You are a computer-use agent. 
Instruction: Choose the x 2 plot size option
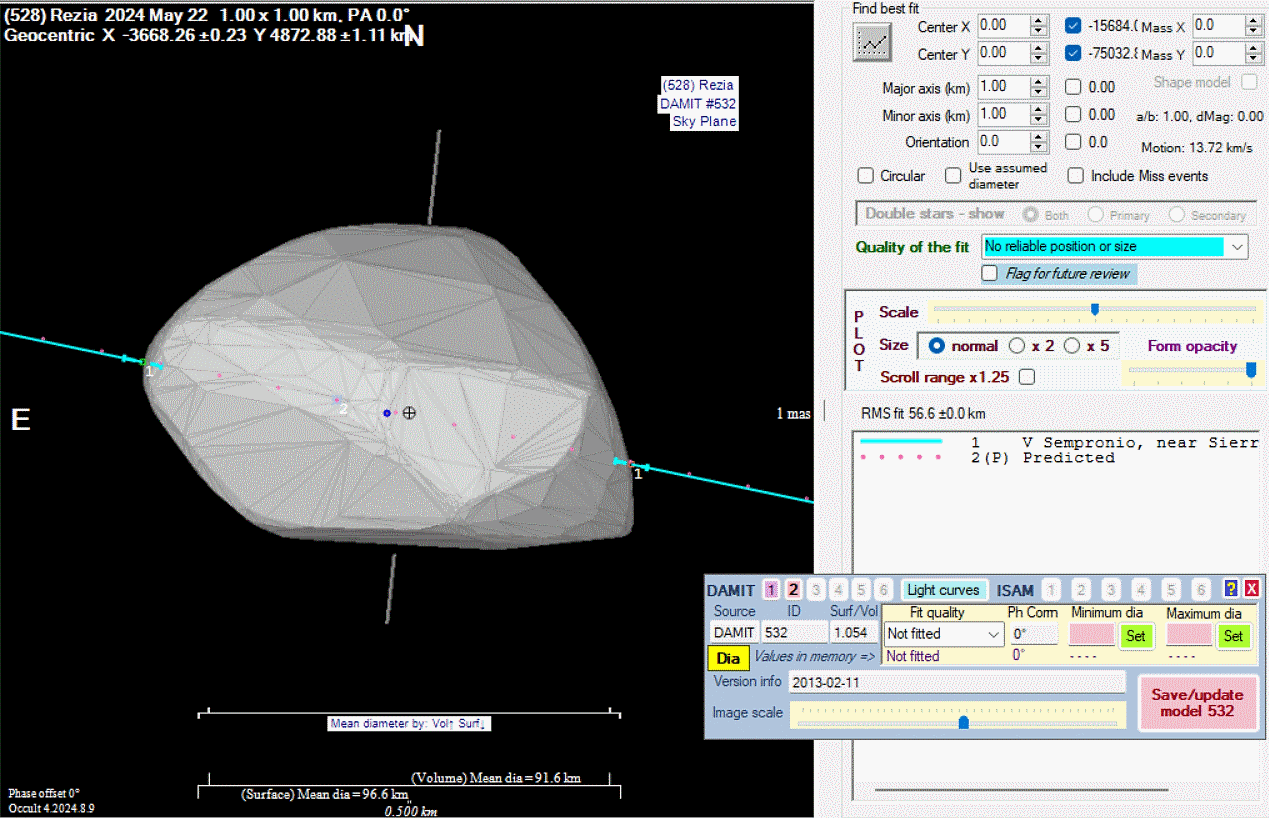tap(1017, 346)
